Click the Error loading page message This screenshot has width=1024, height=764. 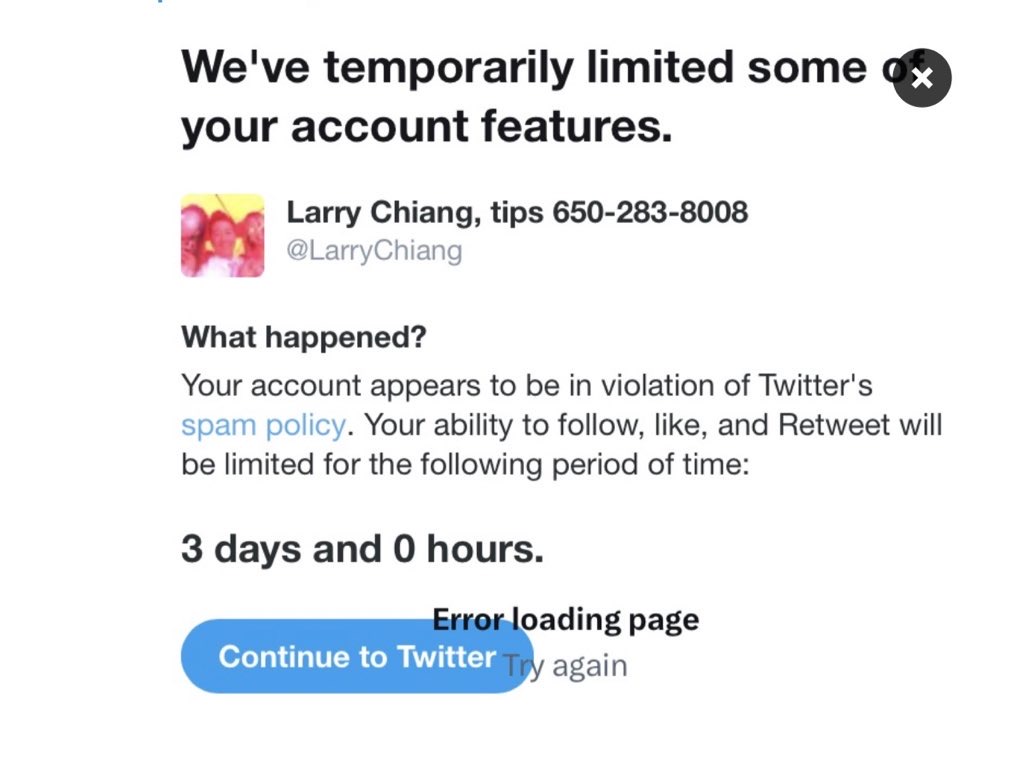566,620
